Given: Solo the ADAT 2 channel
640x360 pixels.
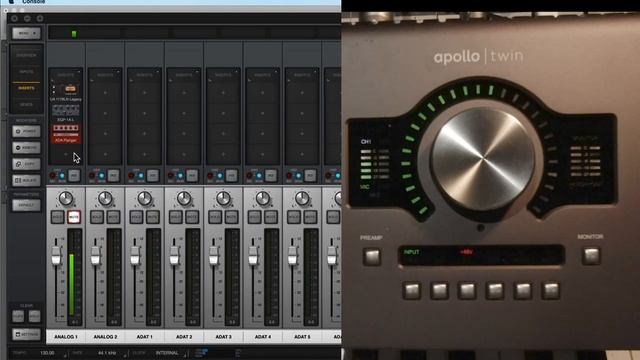Looking at the screenshot, I should (176, 217).
